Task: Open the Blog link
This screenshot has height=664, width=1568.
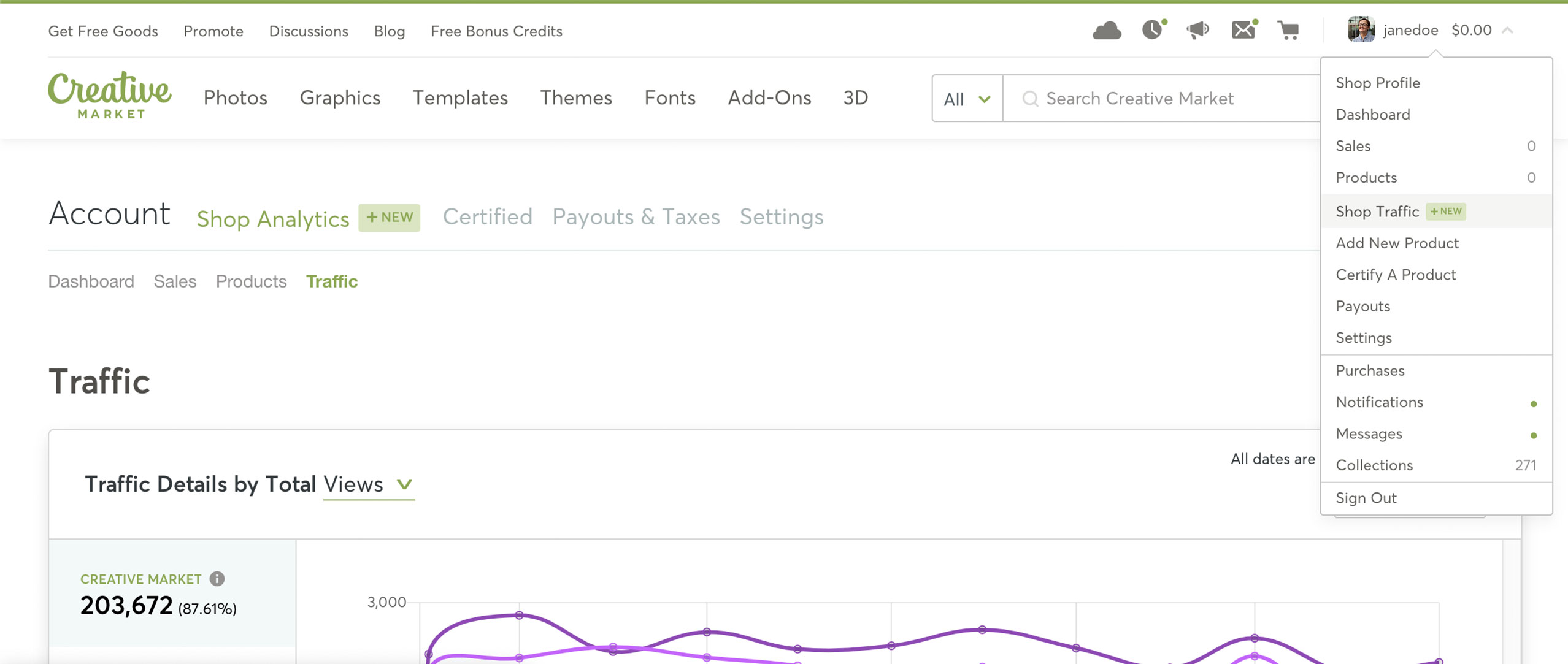Action: tap(390, 31)
